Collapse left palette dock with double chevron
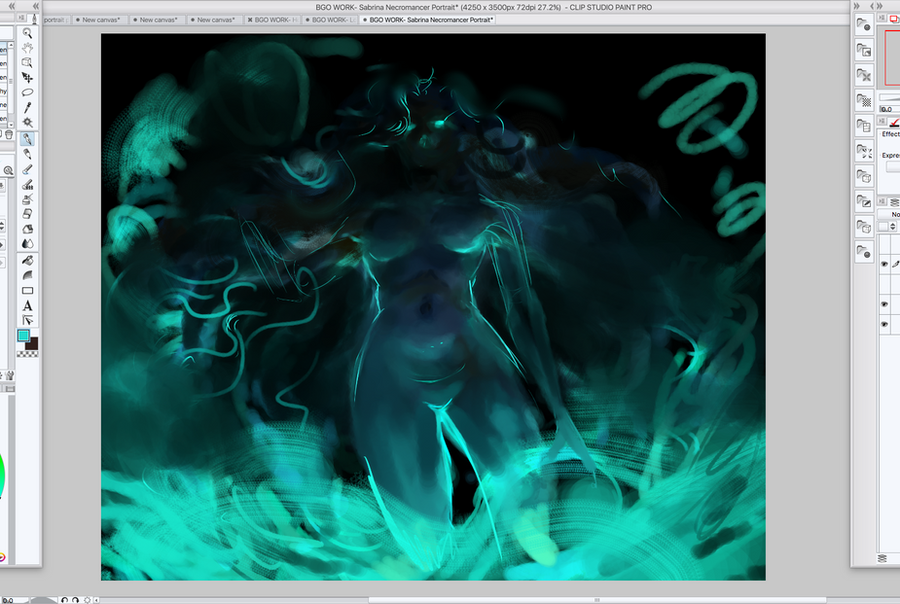Image resolution: width=900 pixels, height=604 pixels. point(11,6)
